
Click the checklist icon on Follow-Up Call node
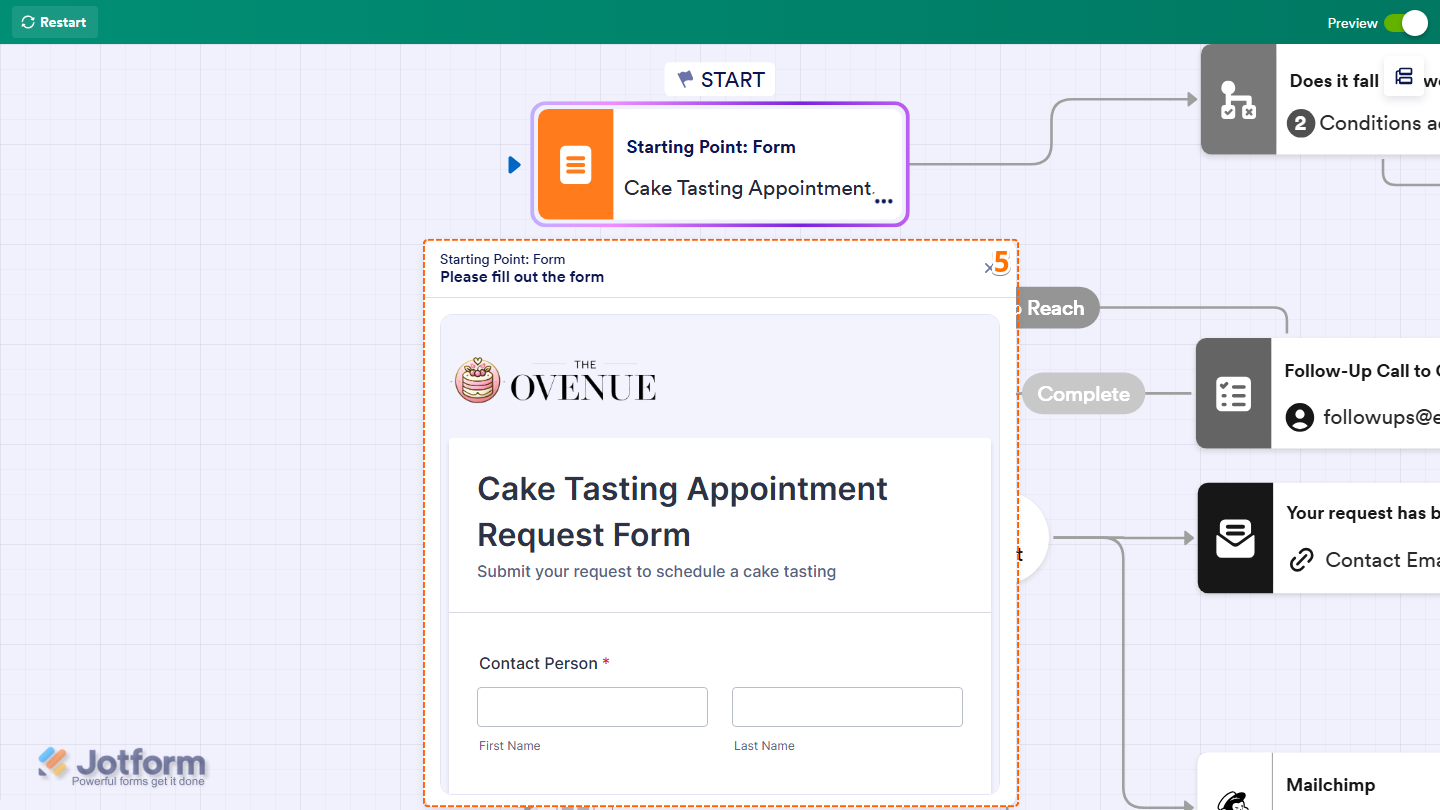tap(1233, 393)
